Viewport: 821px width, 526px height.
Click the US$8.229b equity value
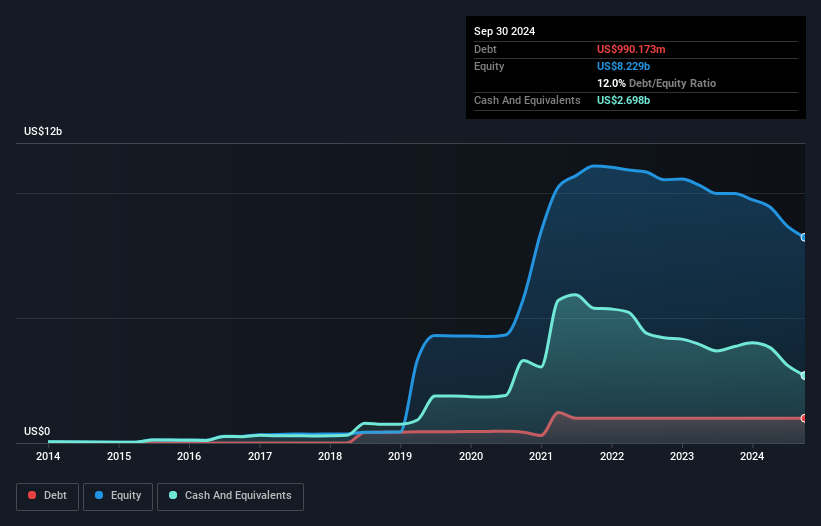pos(623,66)
